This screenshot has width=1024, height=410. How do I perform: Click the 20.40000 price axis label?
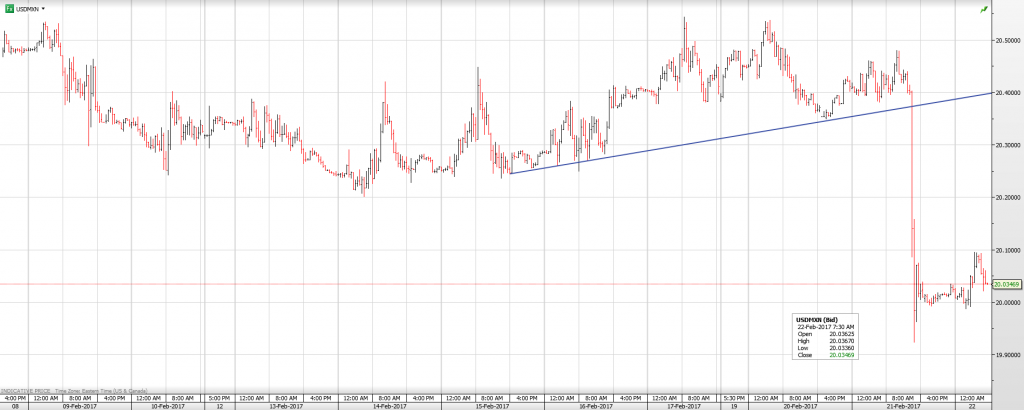1006,93
